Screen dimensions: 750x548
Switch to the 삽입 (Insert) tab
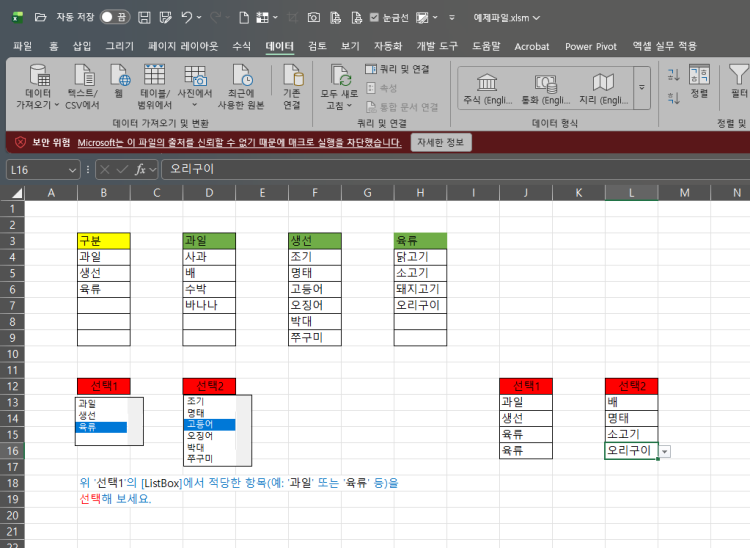pyautogui.click(x=82, y=46)
